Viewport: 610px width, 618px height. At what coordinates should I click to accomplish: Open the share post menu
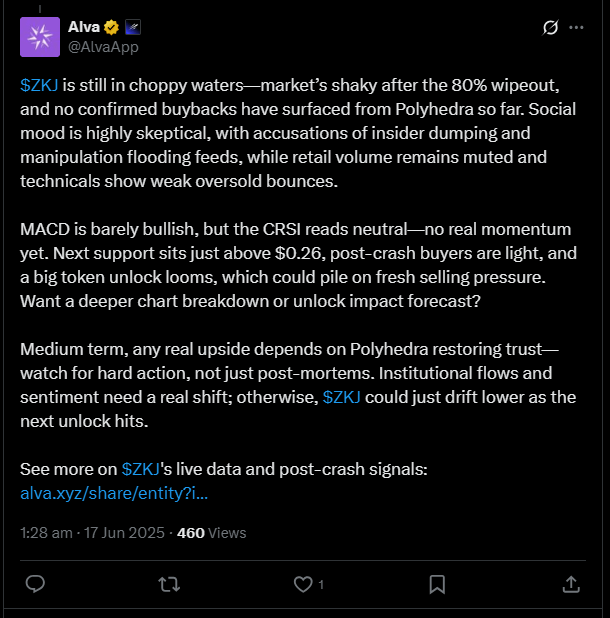571,583
